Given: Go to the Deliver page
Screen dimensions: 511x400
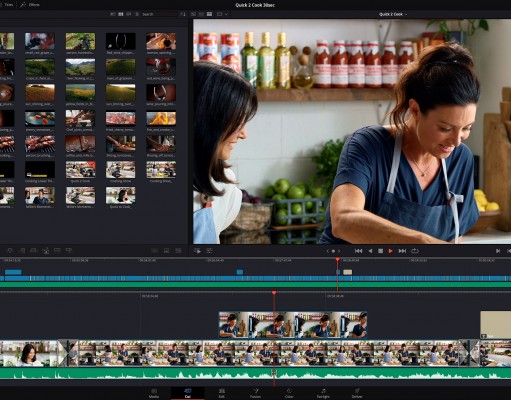Looking at the screenshot, I should 357,393.
